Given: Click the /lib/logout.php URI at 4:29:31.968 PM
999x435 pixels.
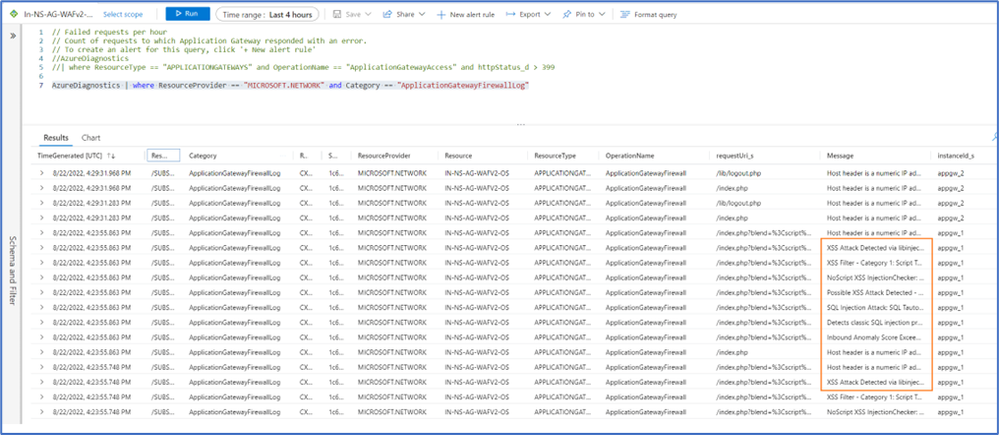Looking at the screenshot, I should (x=738, y=173).
